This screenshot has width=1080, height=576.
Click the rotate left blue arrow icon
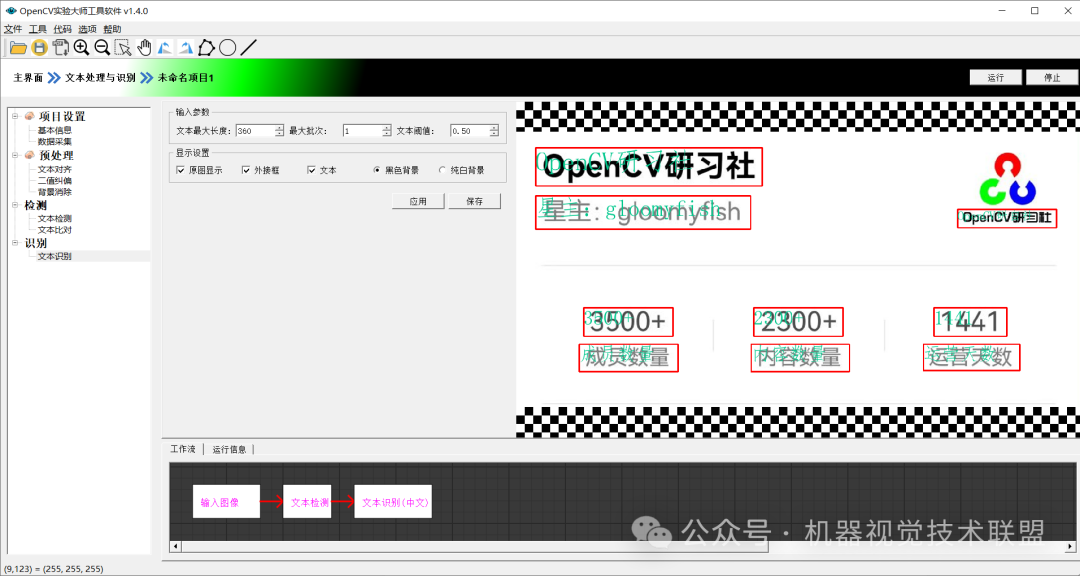(x=165, y=48)
